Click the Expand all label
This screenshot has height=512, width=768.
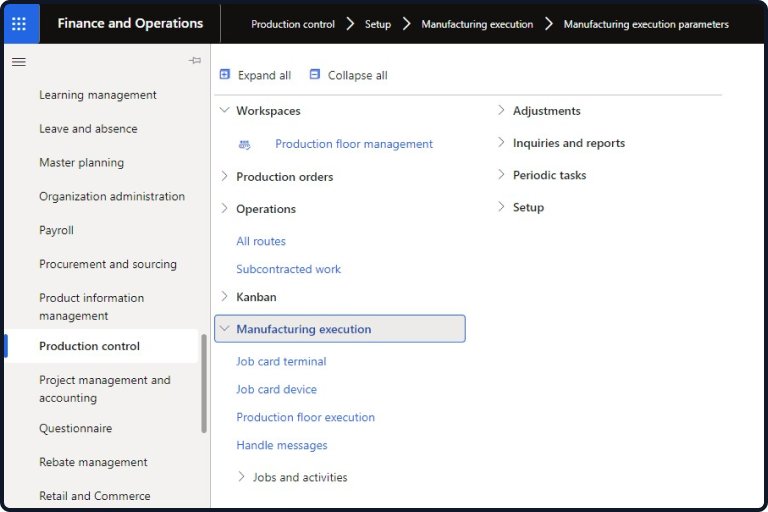click(x=264, y=75)
